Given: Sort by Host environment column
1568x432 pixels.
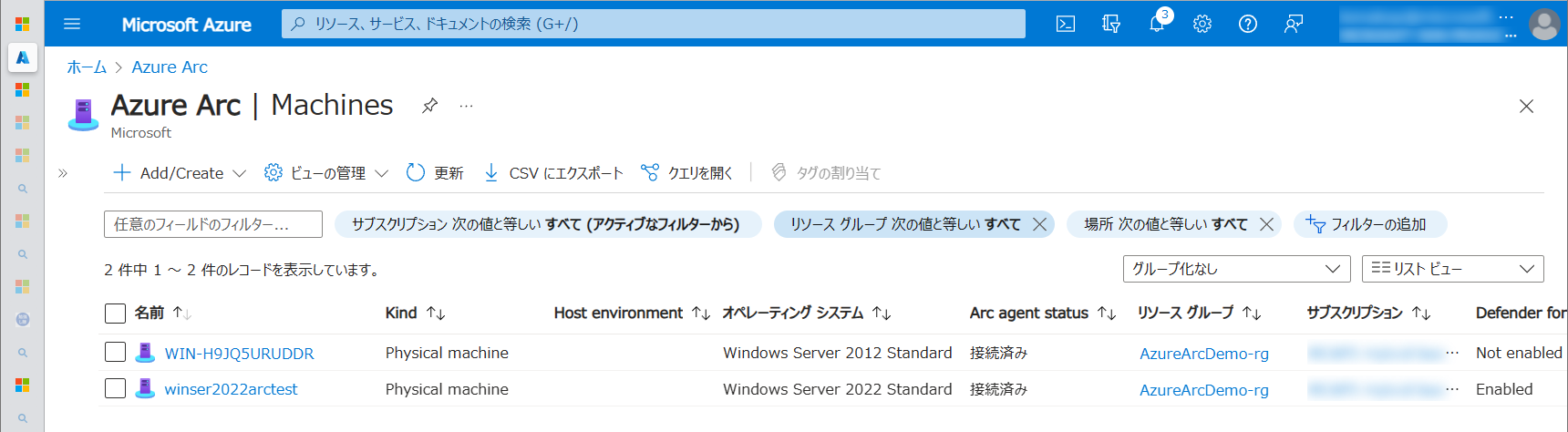Looking at the screenshot, I should coord(632,313).
